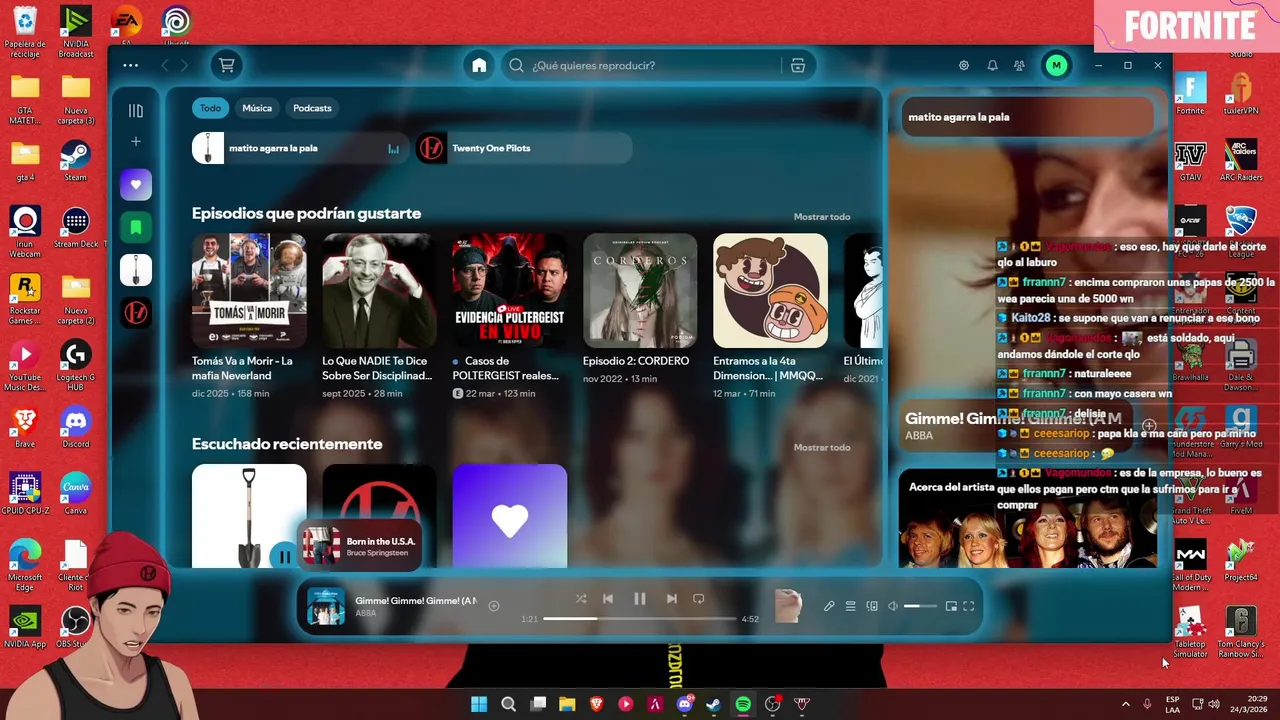Add current song to Liked Songs
1280x720 pixels.
[x=494, y=606]
